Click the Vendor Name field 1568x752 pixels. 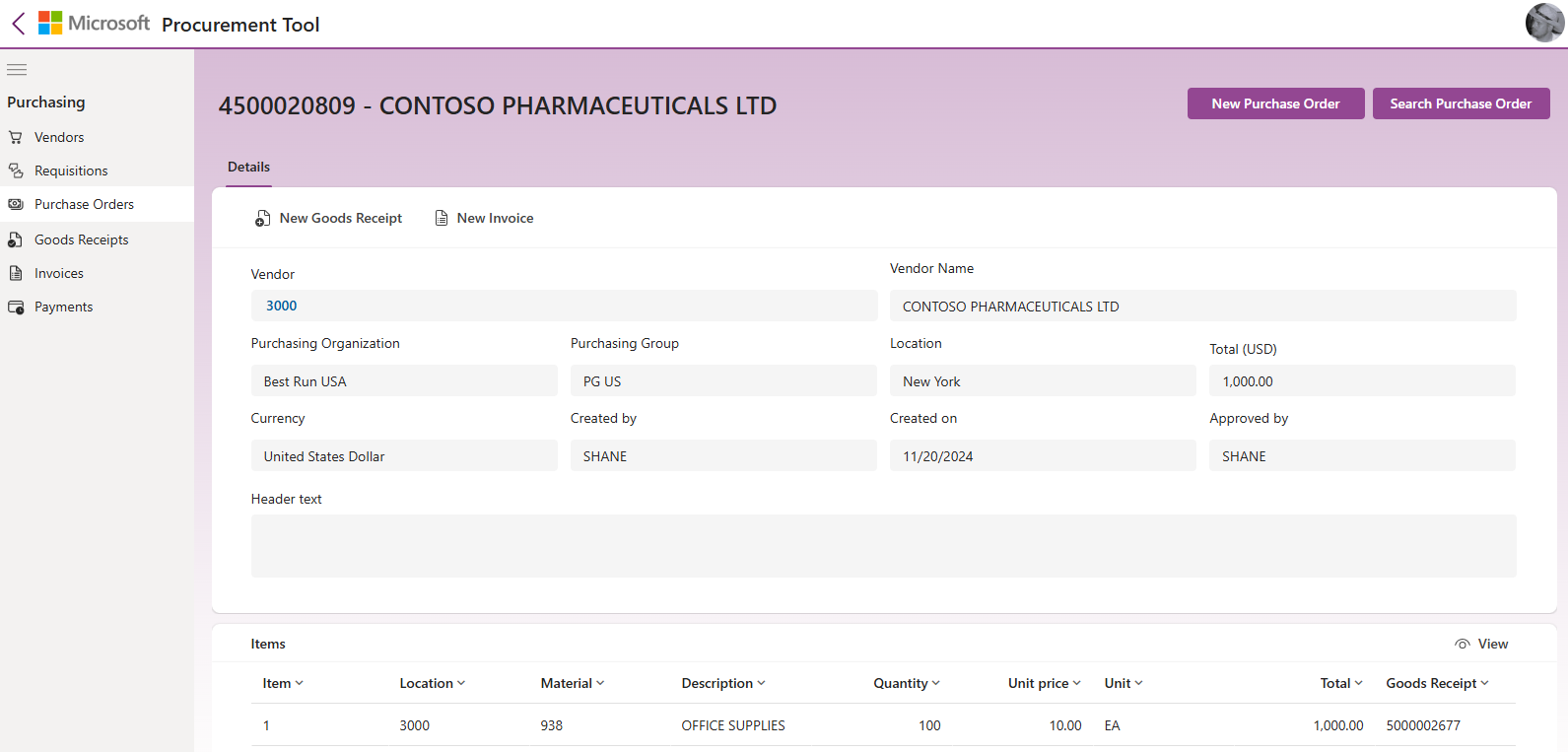pyautogui.click(x=1202, y=306)
